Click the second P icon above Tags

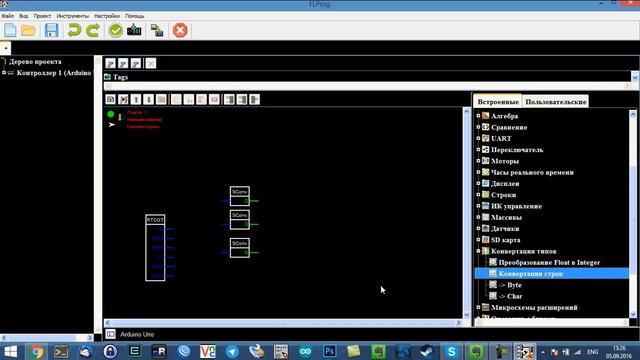123,63
